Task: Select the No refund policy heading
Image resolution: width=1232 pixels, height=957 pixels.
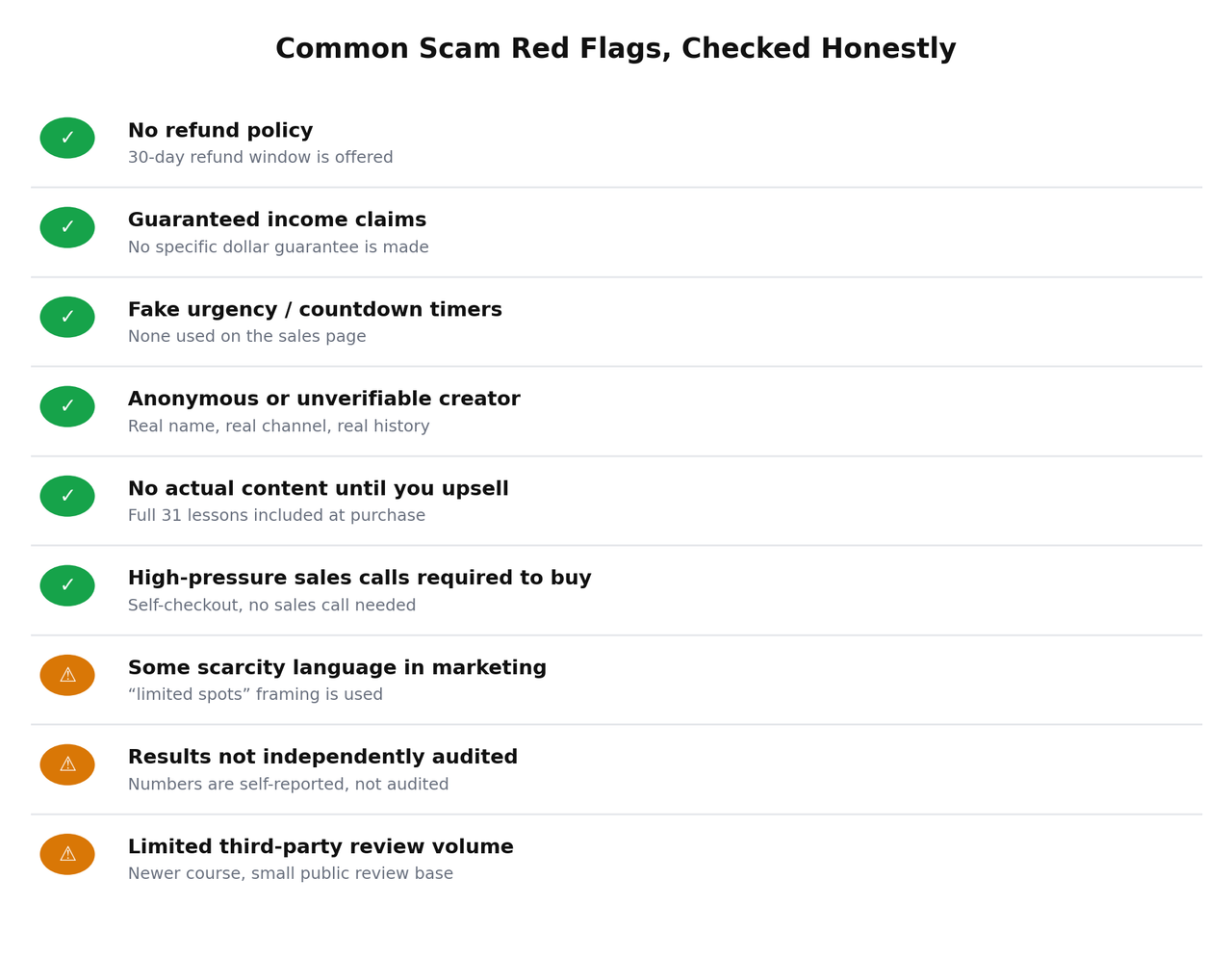Action: 220,131
